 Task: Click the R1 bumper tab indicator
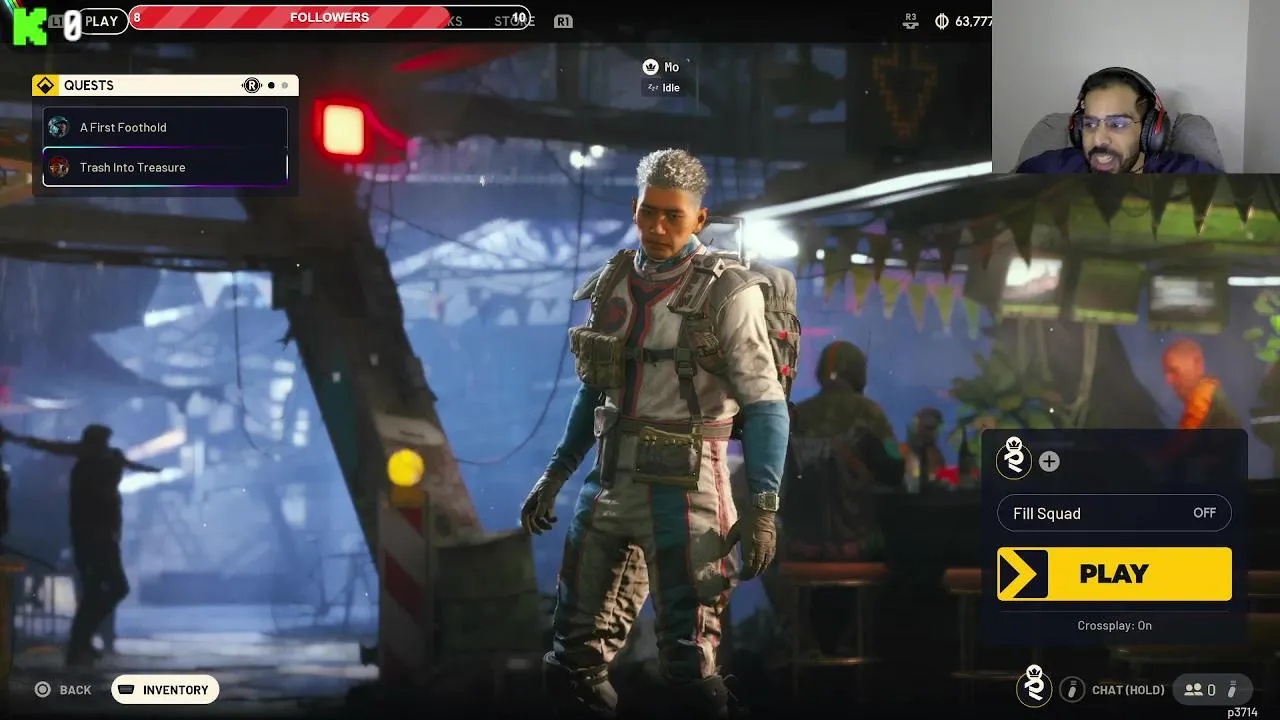point(563,21)
